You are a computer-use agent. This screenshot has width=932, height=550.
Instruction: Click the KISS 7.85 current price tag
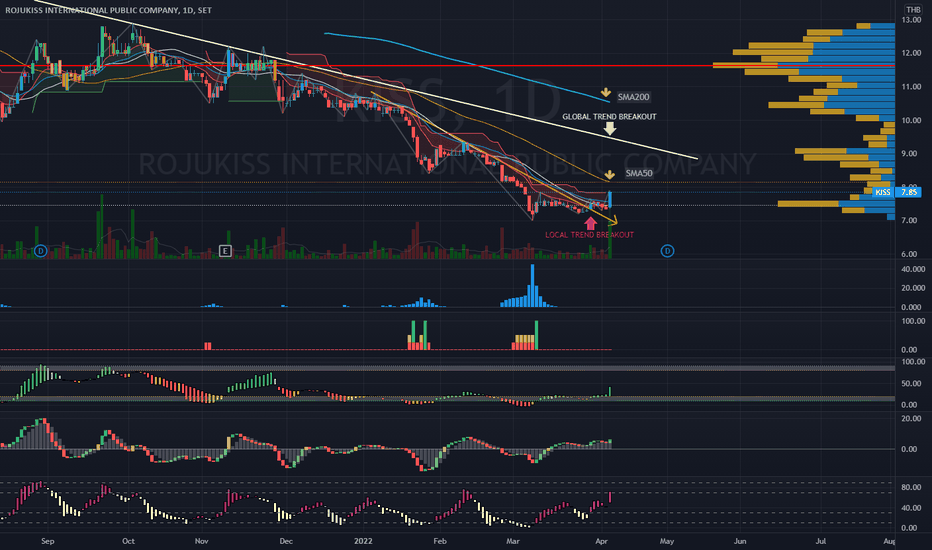coord(897,192)
